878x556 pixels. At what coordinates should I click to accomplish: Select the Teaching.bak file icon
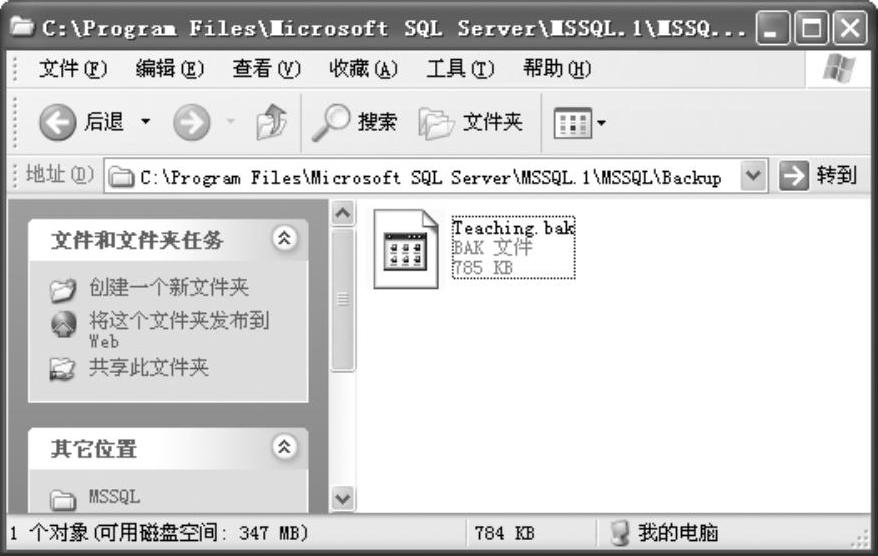tap(406, 249)
